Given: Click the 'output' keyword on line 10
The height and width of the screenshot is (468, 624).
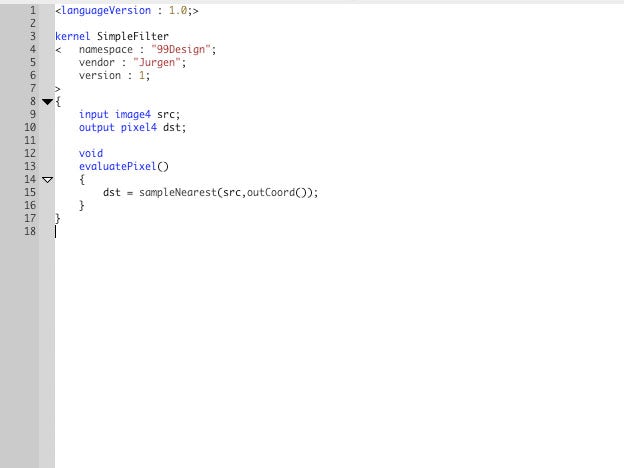Looking at the screenshot, I should click(97, 128).
